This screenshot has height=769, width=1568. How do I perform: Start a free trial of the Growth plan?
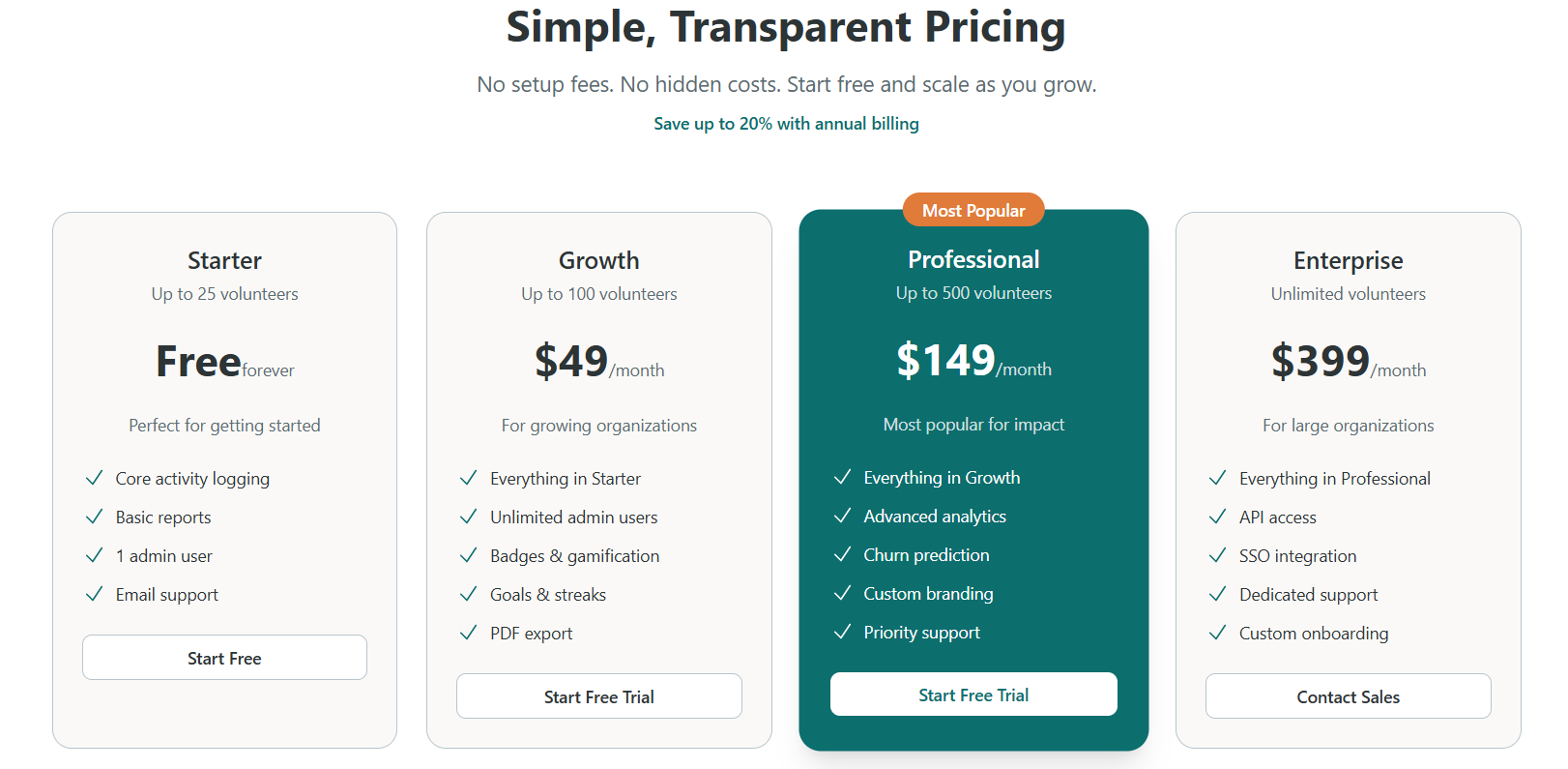pos(598,695)
